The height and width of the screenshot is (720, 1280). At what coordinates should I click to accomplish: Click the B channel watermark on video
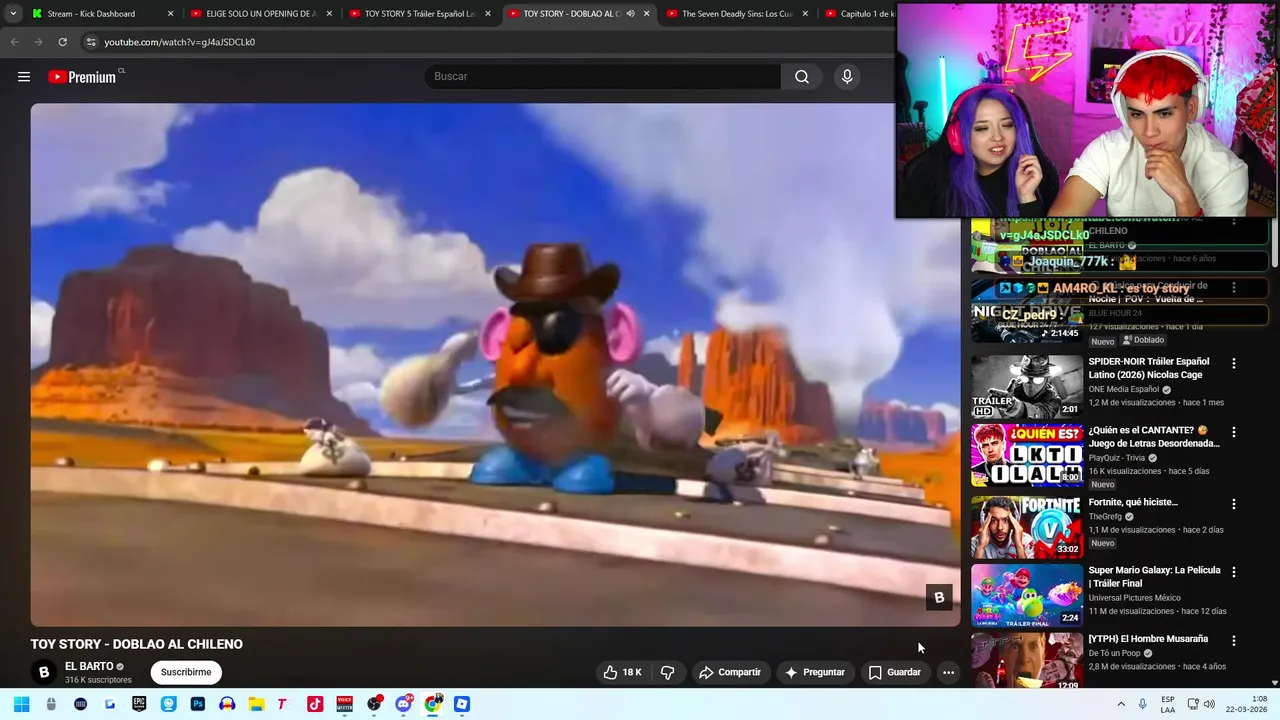(938, 597)
